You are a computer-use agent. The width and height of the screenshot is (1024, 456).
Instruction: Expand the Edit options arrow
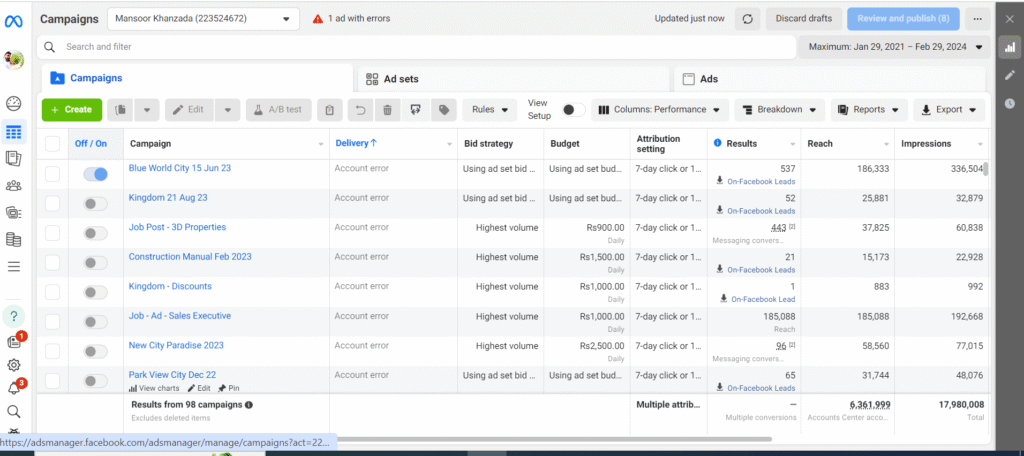[227, 110]
